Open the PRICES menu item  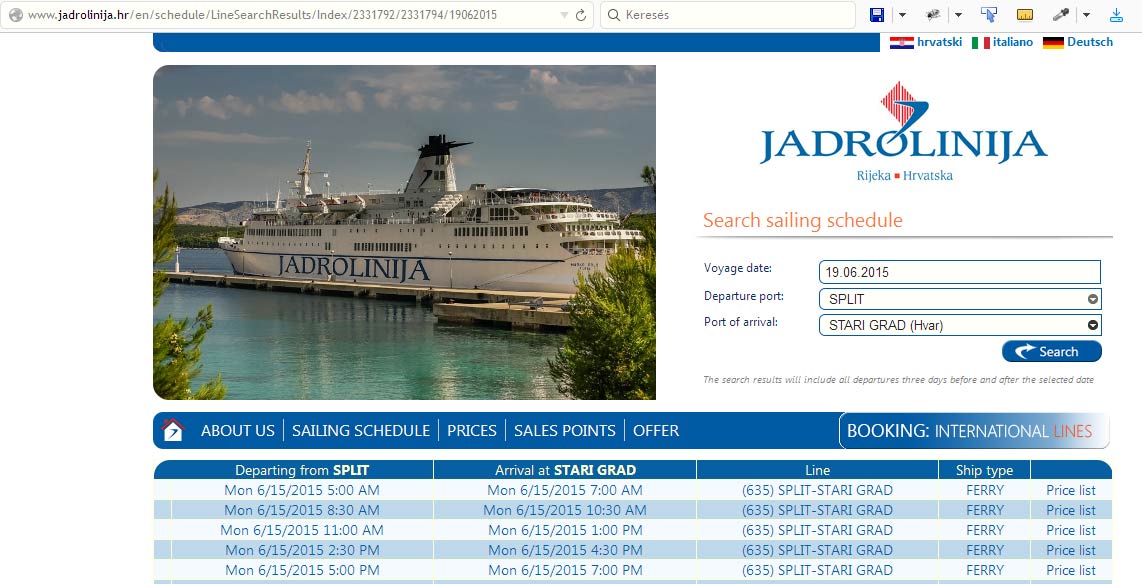472,430
